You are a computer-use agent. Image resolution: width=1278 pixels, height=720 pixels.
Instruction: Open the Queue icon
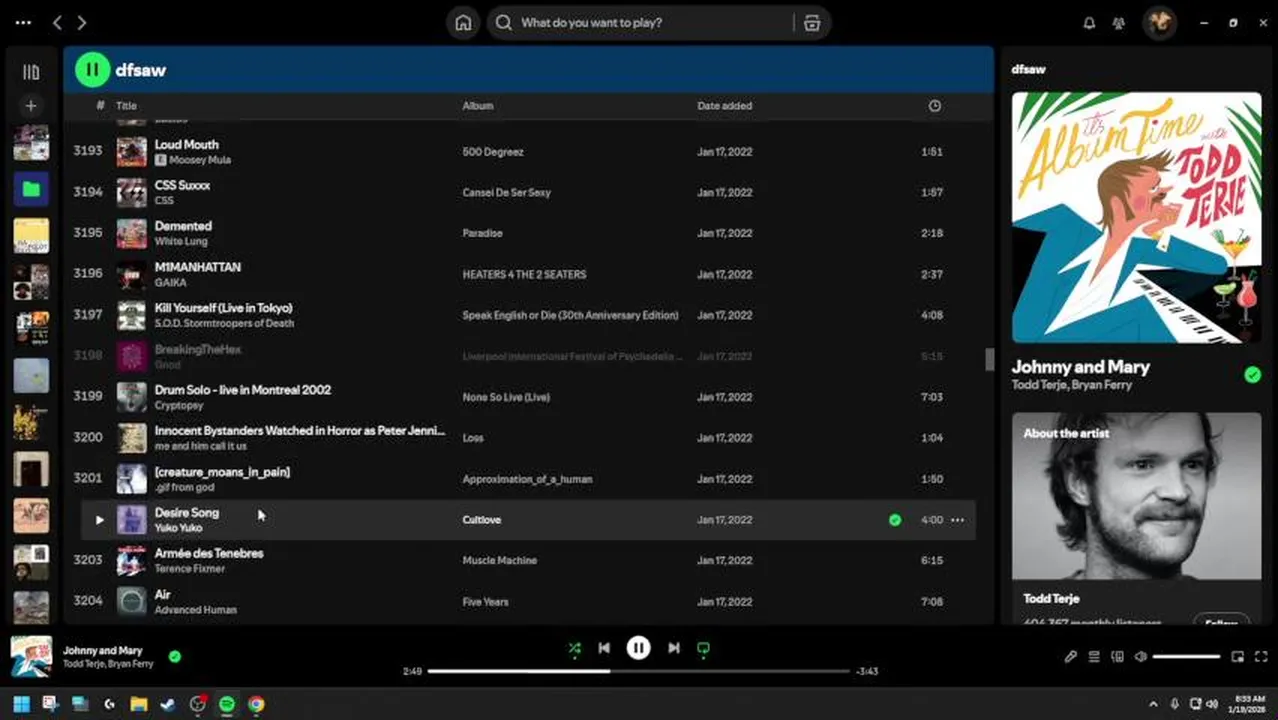1094,657
